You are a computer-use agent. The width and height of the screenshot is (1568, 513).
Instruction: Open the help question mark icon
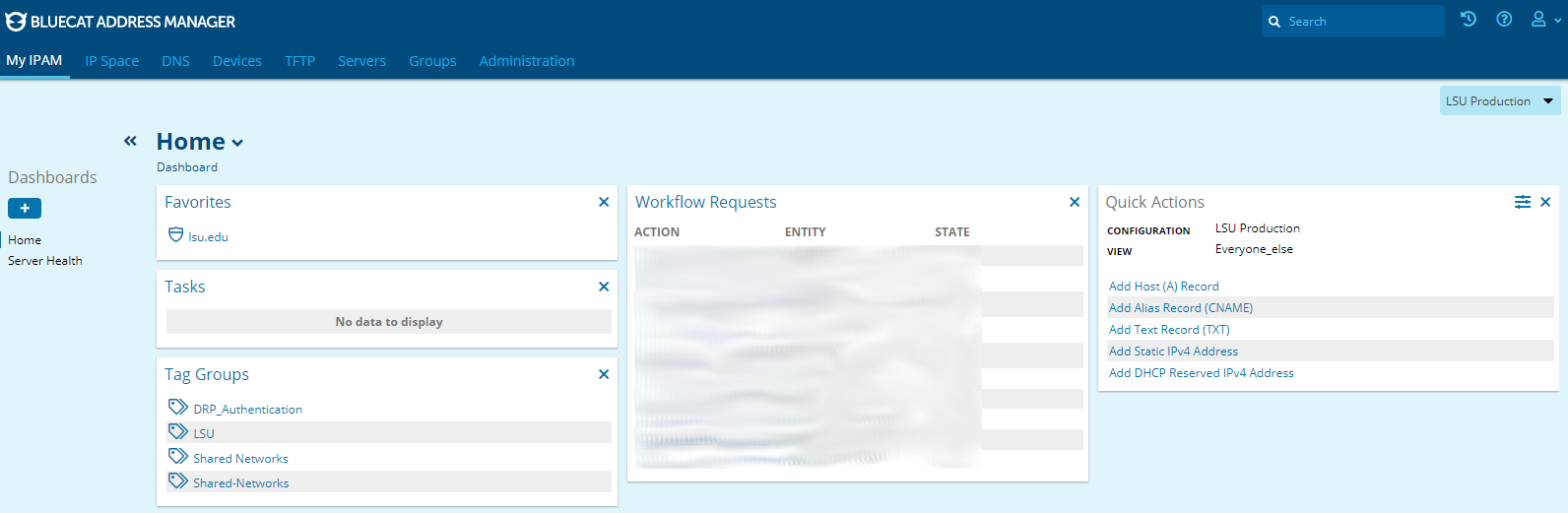click(1504, 19)
